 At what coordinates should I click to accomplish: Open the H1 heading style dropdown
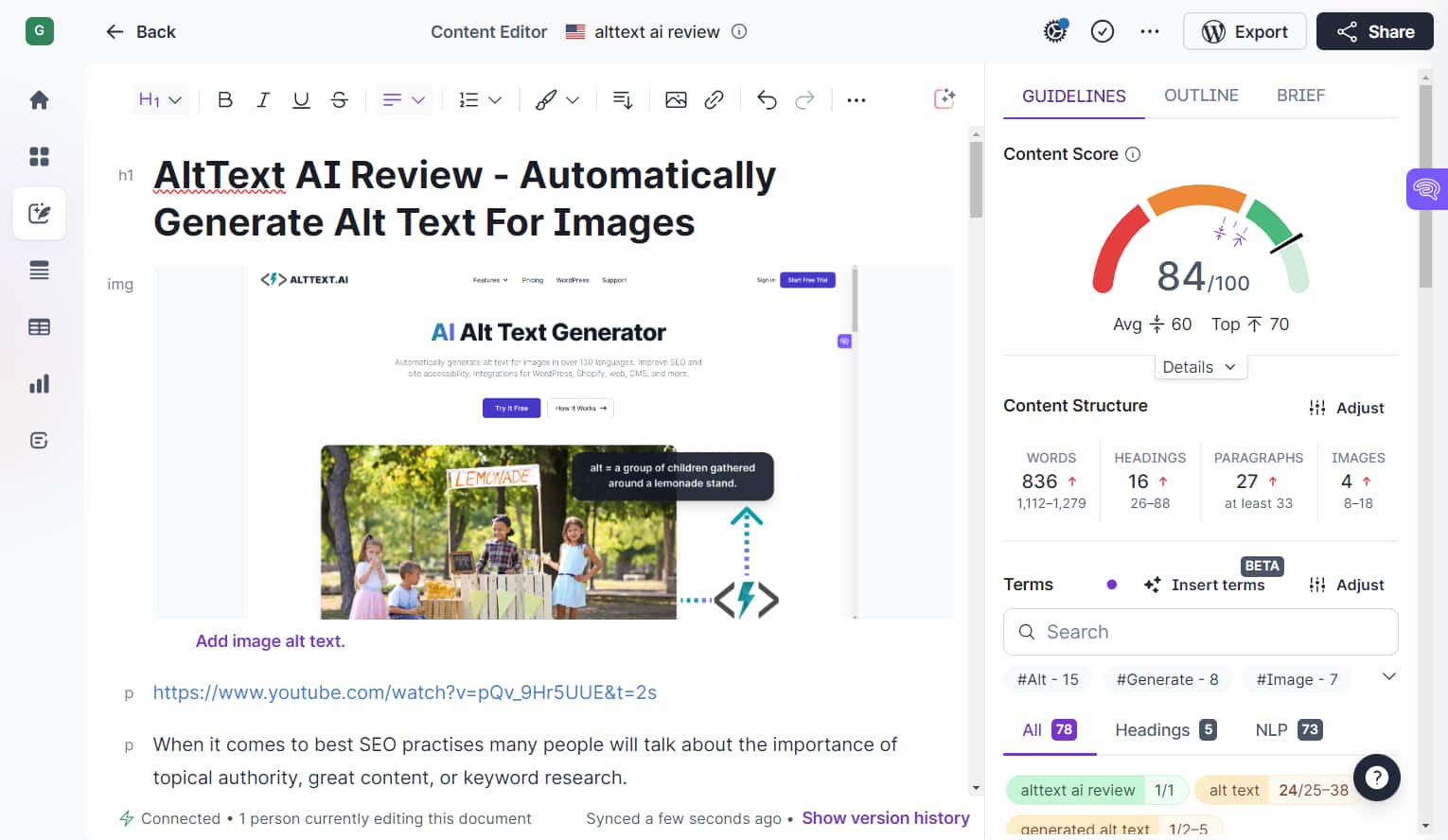[x=160, y=99]
